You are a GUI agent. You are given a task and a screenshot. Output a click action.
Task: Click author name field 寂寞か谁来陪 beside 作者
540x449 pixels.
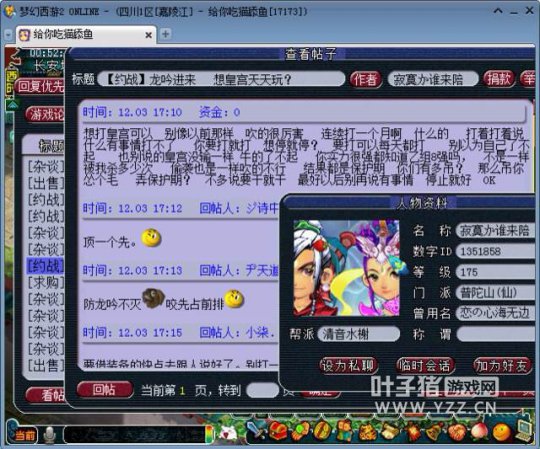coord(433,80)
